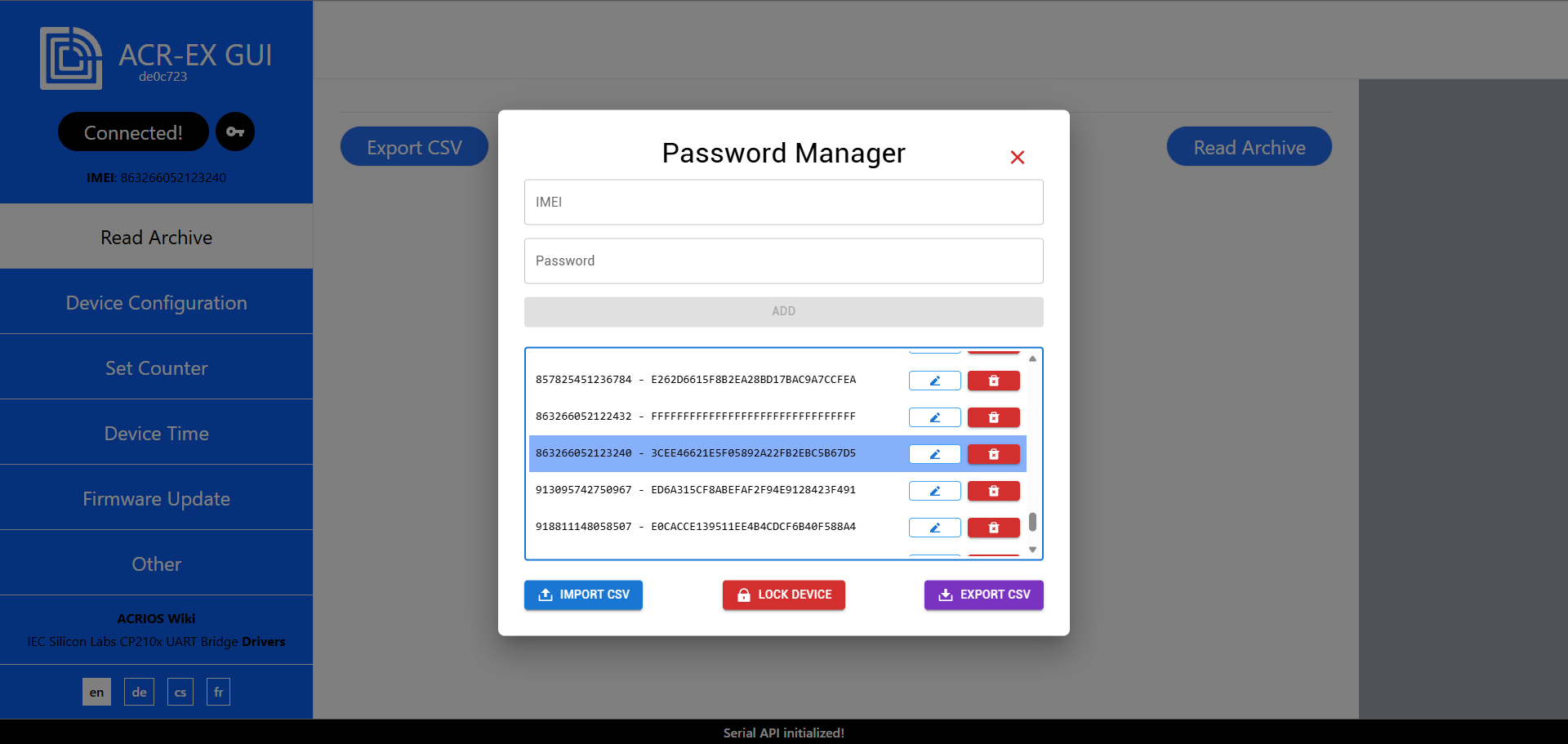Select the German language option
1568x744 pixels.
[139, 692]
